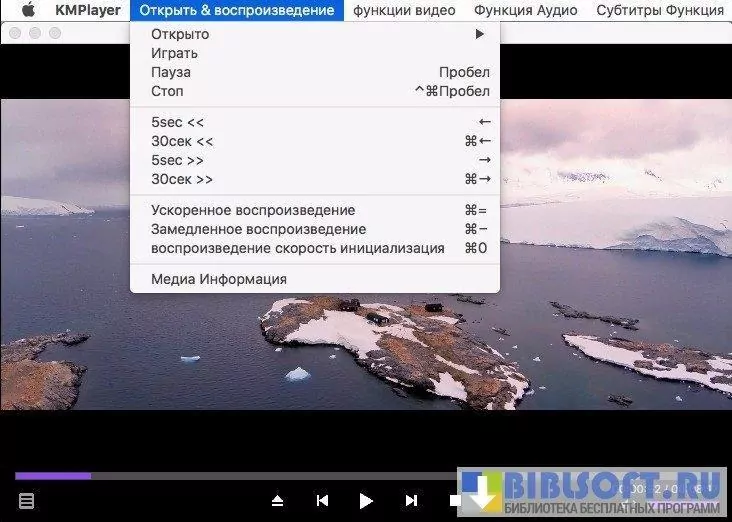Click KMPlayer application menu
732x522 pixels.
tap(88, 10)
